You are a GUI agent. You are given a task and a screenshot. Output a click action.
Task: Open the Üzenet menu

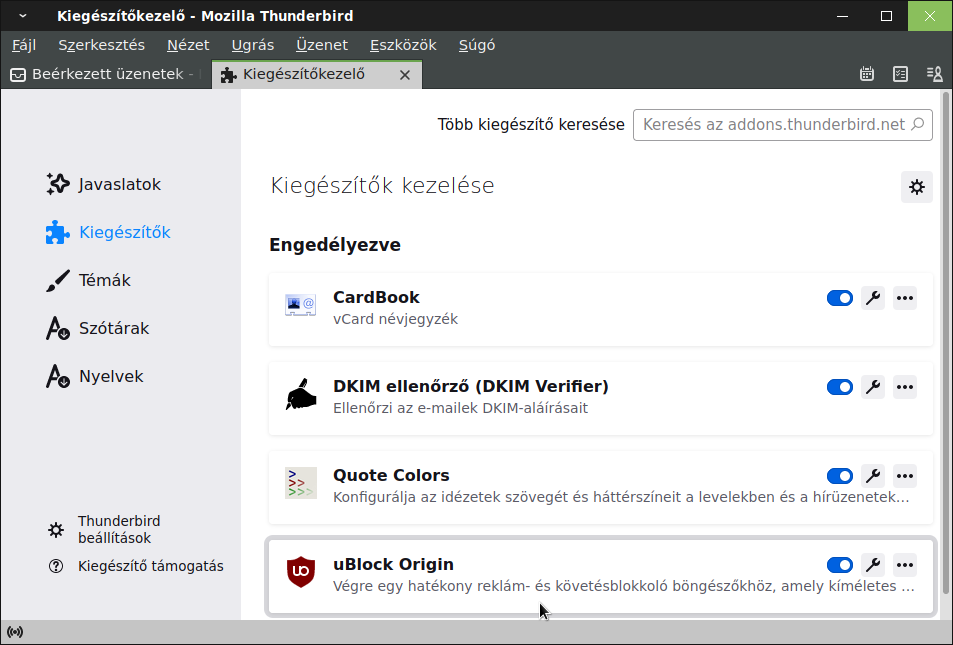[322, 45]
